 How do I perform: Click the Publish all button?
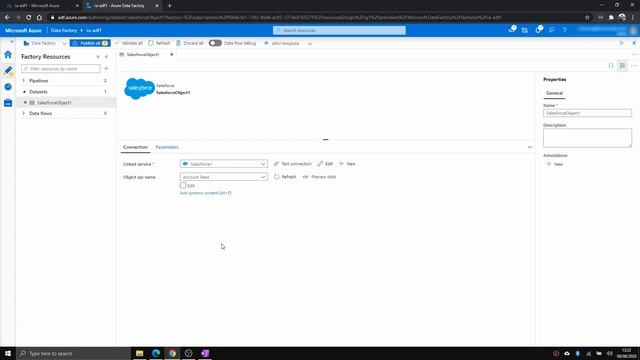[x=90, y=43]
